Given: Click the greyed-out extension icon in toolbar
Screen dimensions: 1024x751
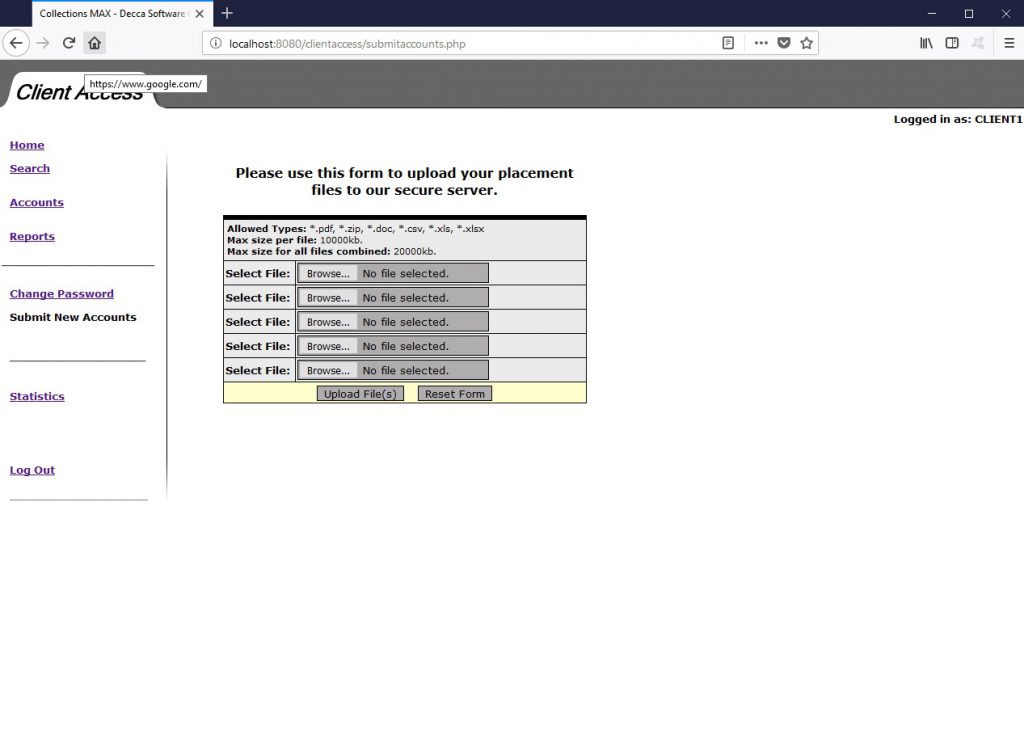Looking at the screenshot, I should [978, 43].
